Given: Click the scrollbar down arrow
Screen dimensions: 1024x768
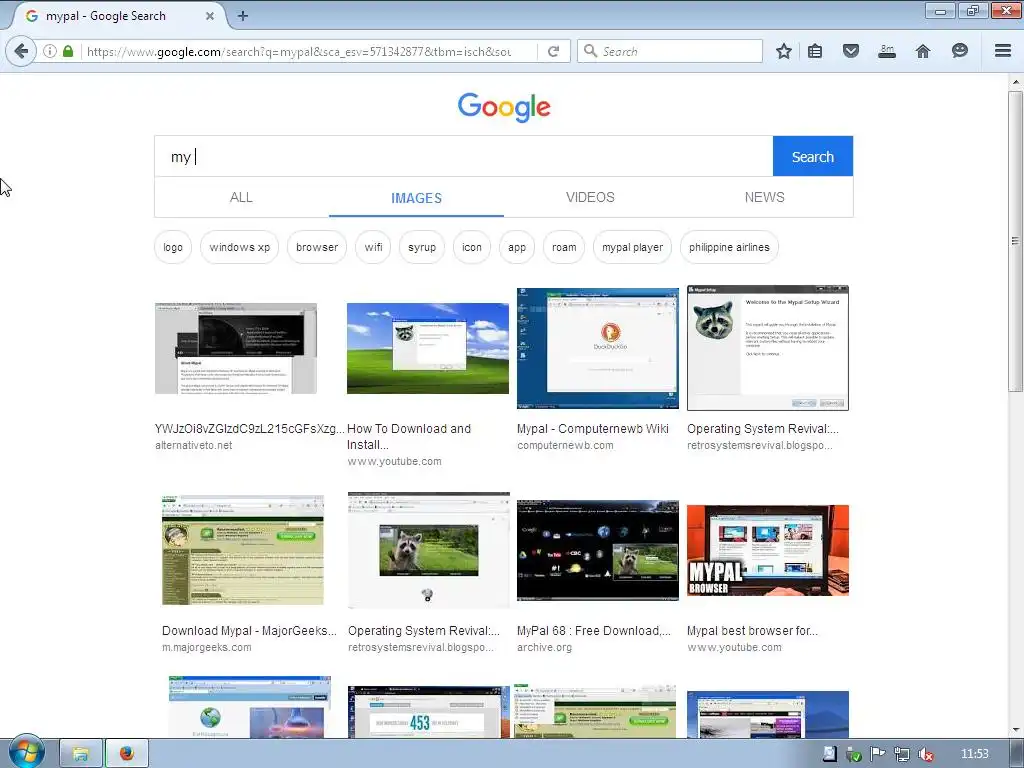Looking at the screenshot, I should (x=1016, y=729).
